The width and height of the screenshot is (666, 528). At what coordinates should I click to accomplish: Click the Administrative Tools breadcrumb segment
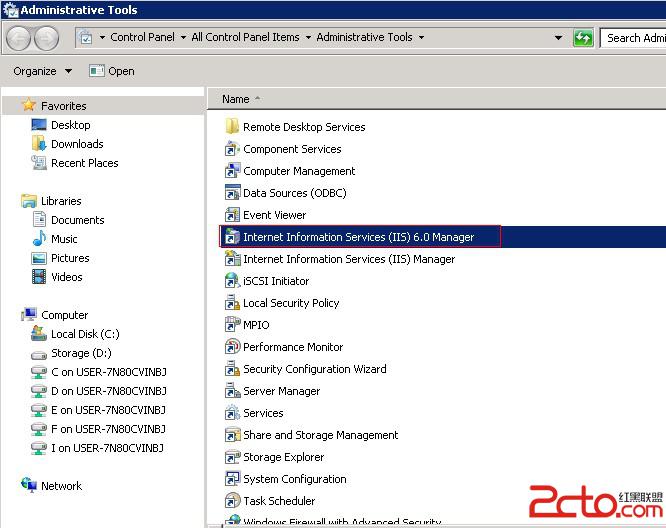[x=364, y=37]
